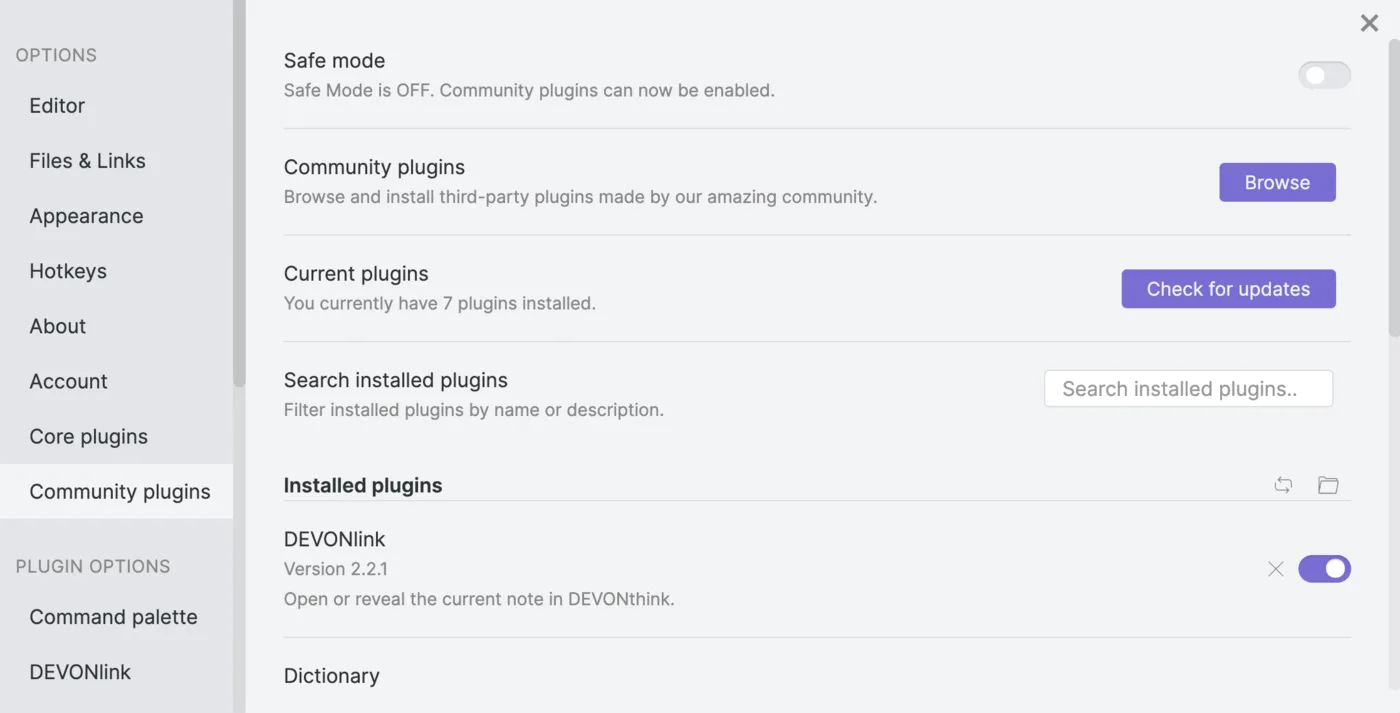
Task: Go to Core plugins settings
Action: tap(88, 436)
